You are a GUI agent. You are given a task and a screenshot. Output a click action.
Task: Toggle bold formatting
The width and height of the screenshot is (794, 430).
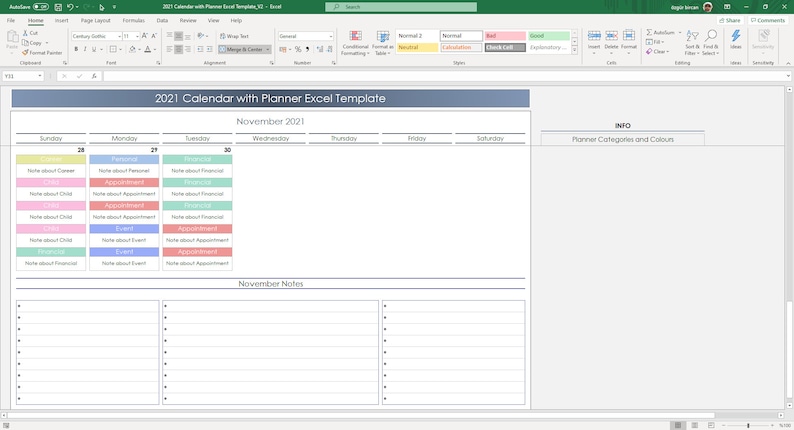76,49
